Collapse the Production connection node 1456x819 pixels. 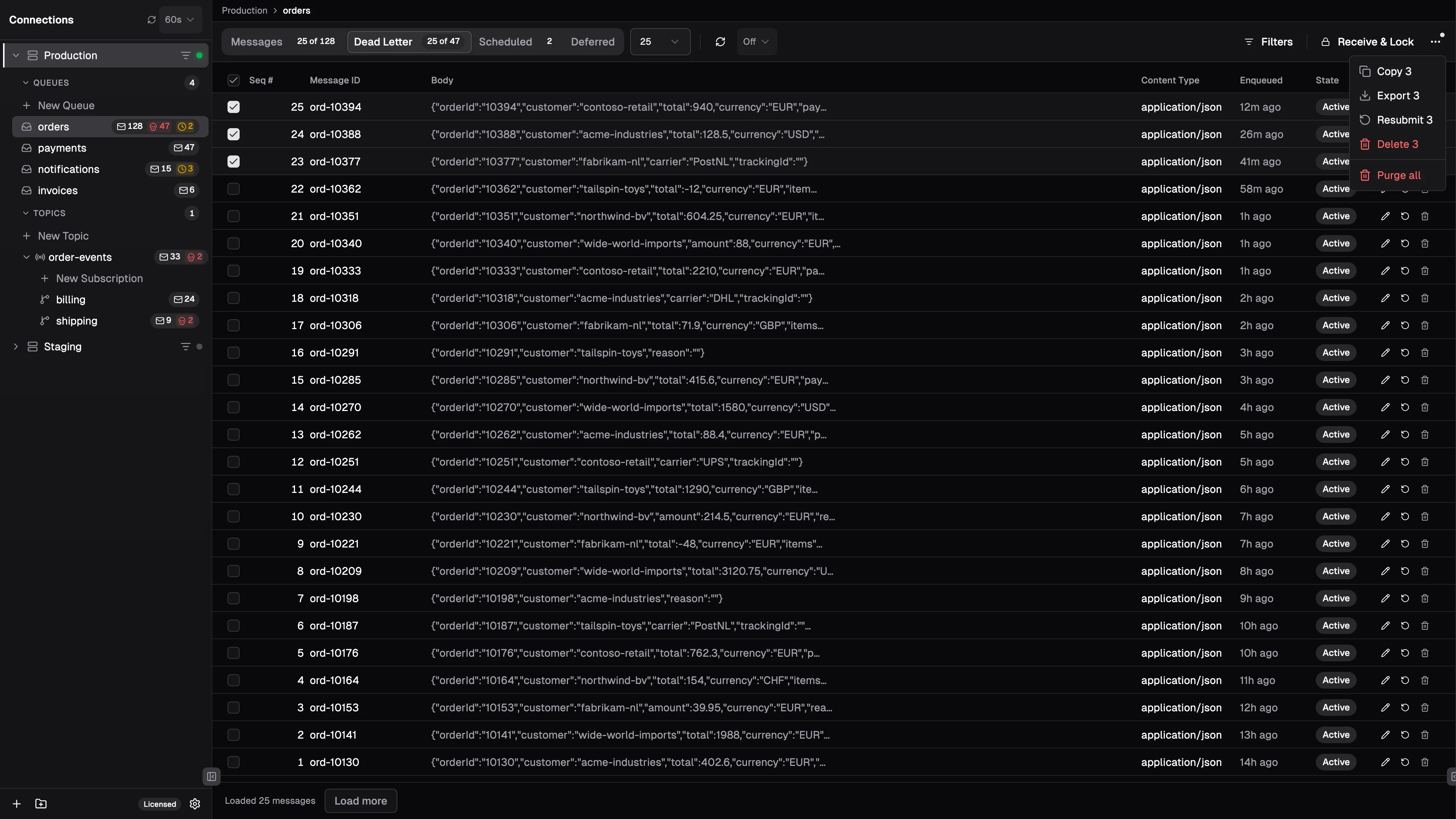tap(16, 55)
